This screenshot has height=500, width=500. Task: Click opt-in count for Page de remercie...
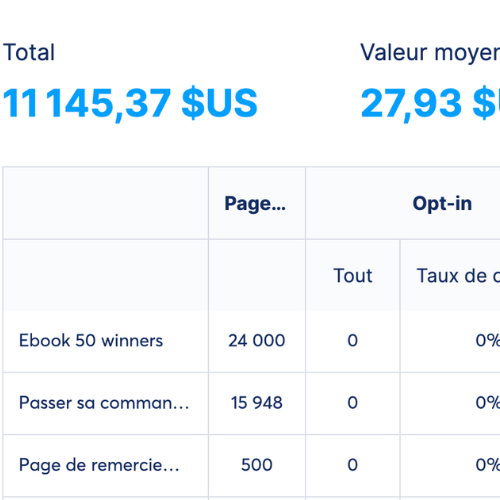point(353,465)
